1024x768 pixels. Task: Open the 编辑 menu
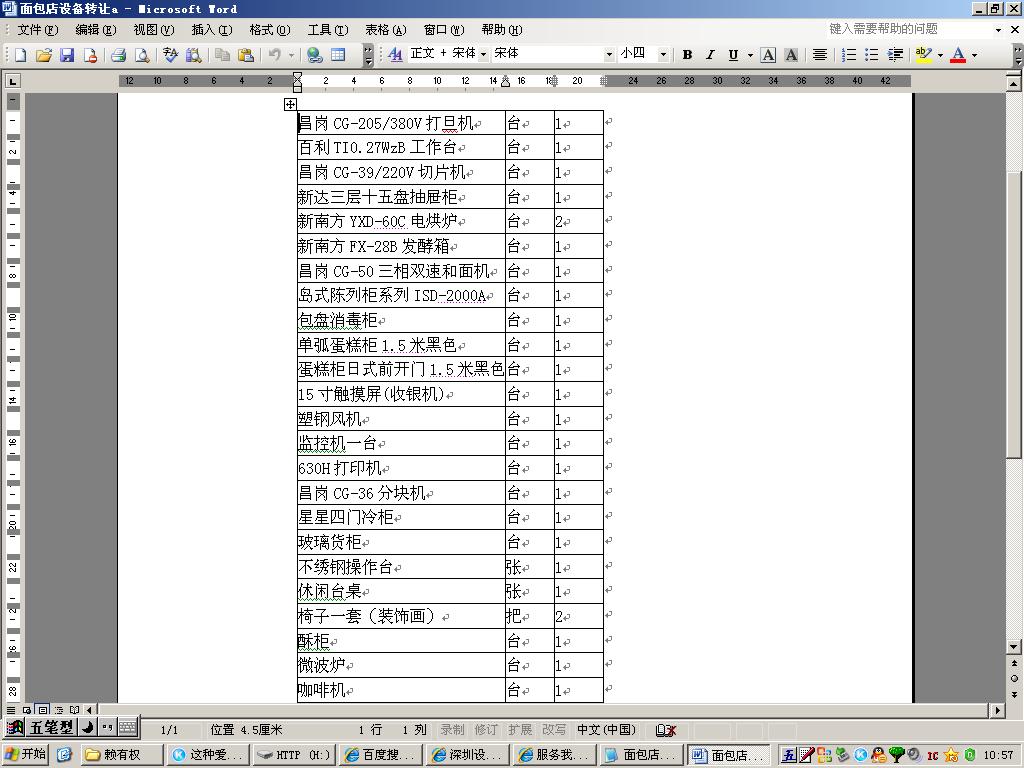pos(95,30)
